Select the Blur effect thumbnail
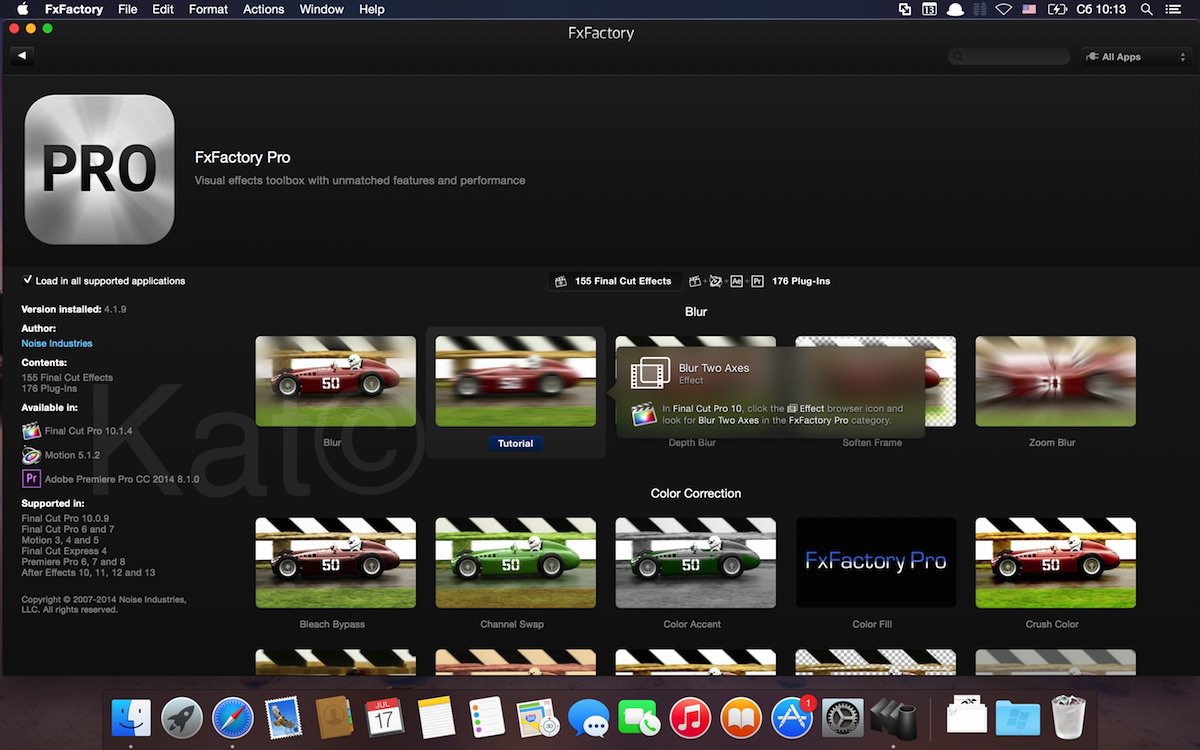 [335, 381]
